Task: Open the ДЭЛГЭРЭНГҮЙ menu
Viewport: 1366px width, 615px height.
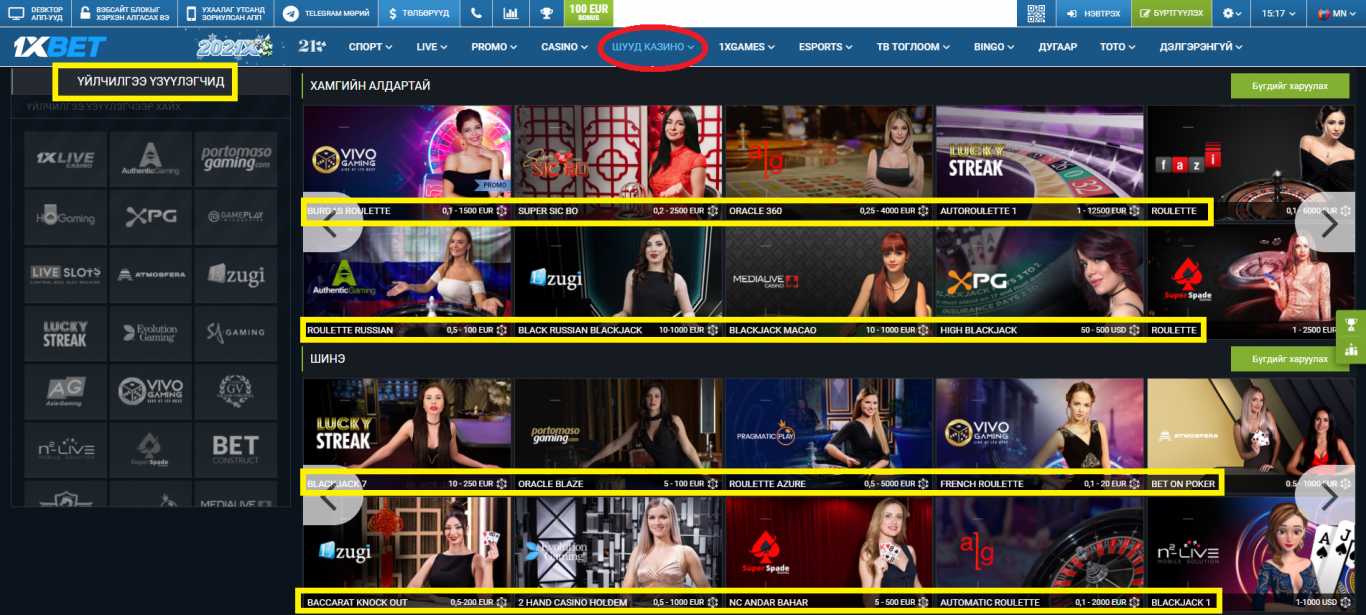Action: pyautogui.click(x=1201, y=47)
